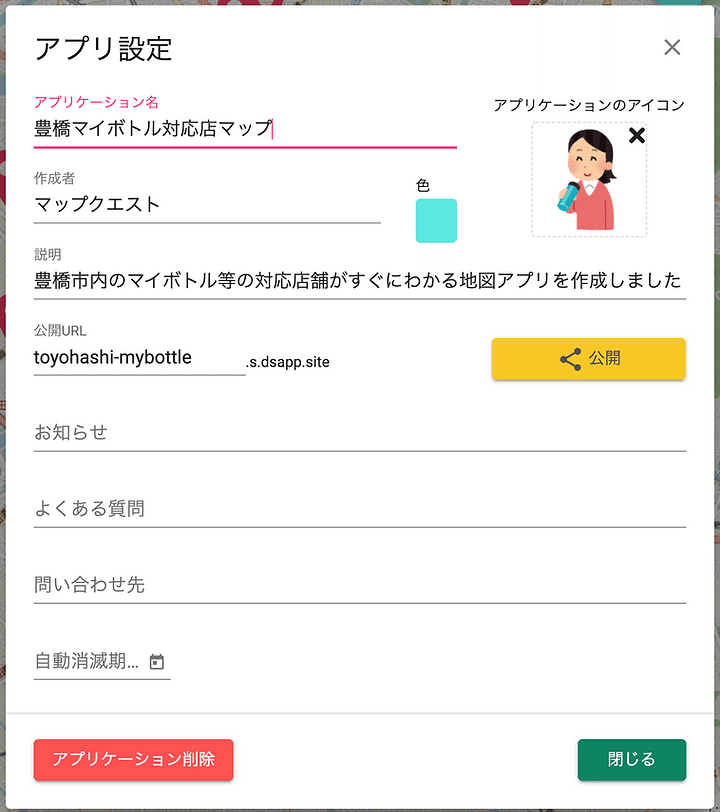Select the お知らせ input field

pos(359,432)
